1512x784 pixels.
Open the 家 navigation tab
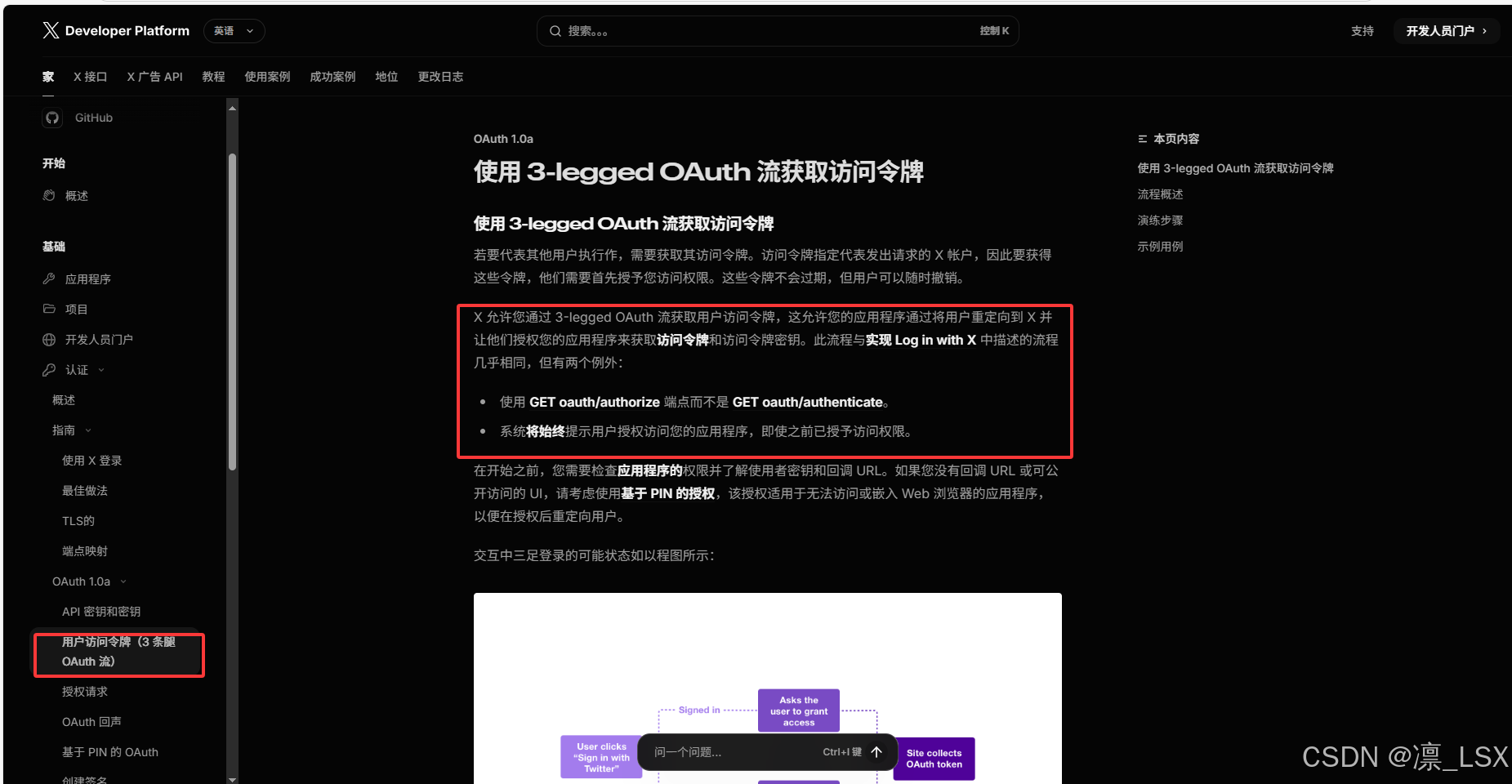point(48,77)
